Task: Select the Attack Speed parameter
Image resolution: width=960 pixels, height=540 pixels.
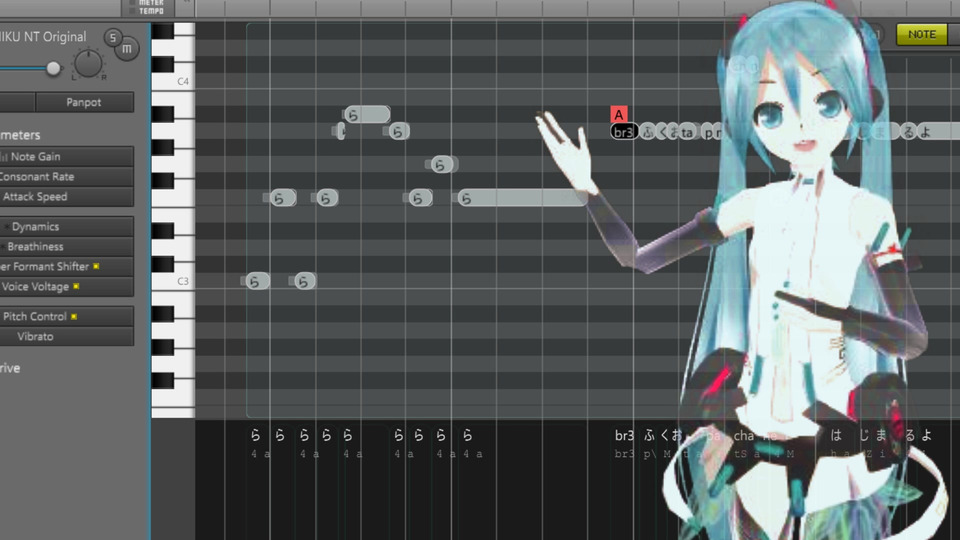Action: pos(66,197)
